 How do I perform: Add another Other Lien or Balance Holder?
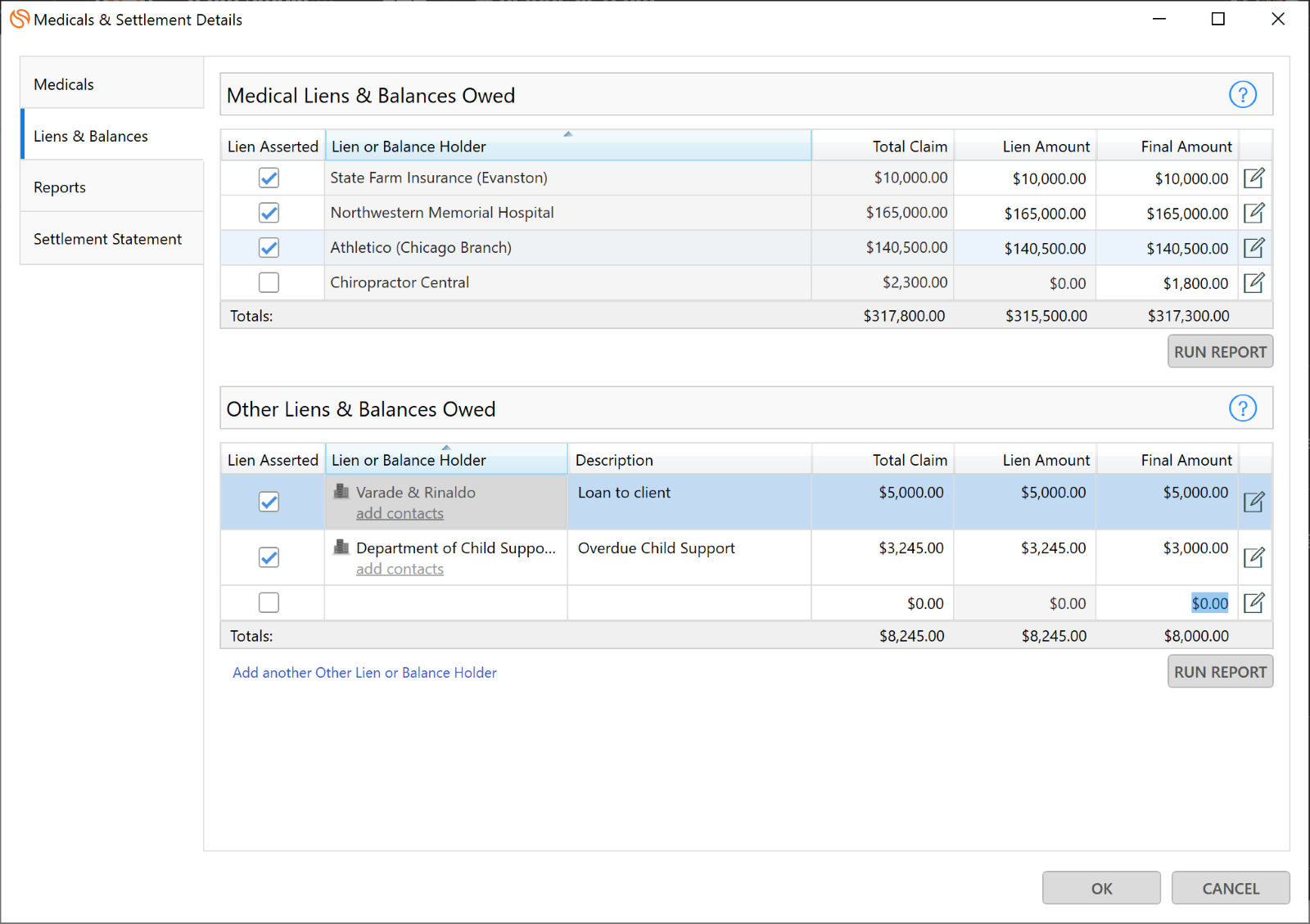pyautogui.click(x=364, y=672)
